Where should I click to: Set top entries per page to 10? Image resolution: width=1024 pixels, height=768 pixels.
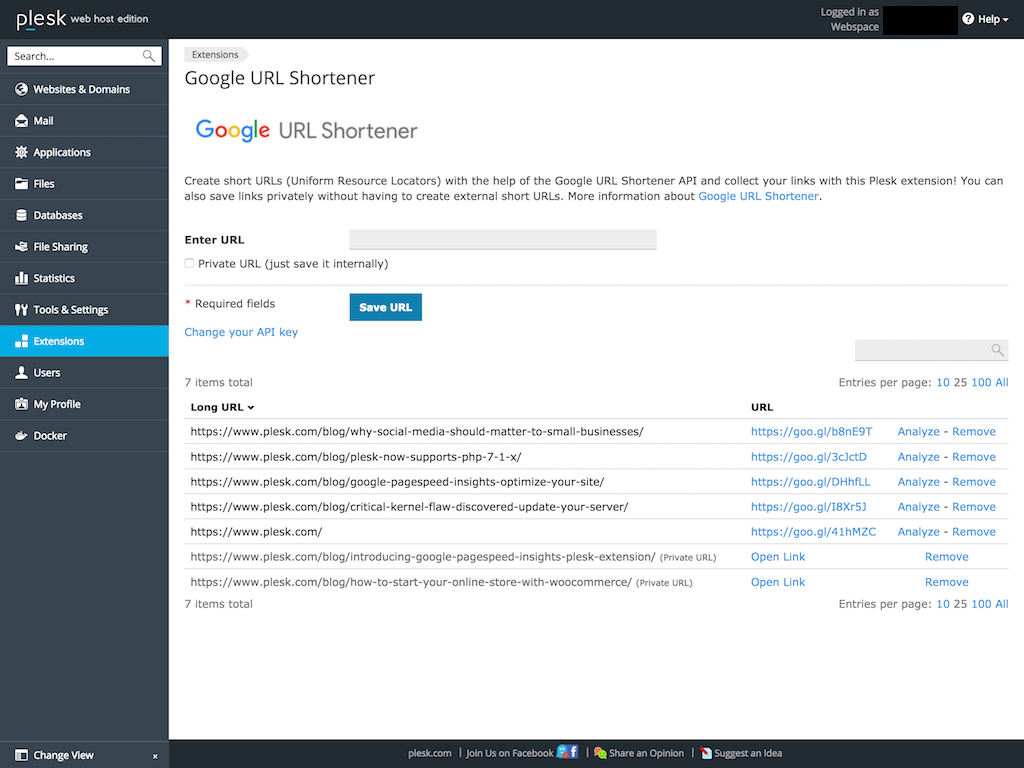click(943, 383)
